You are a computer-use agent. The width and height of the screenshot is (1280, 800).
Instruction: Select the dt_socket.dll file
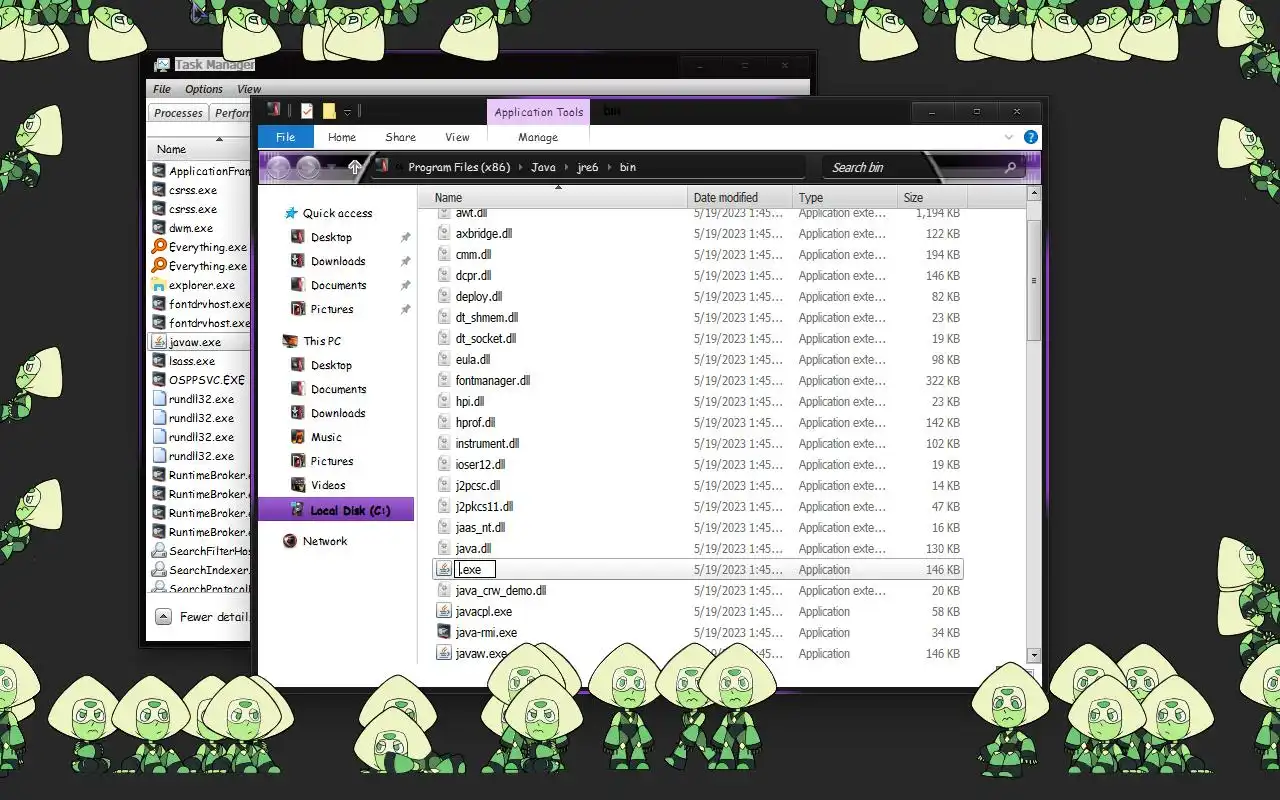485,338
